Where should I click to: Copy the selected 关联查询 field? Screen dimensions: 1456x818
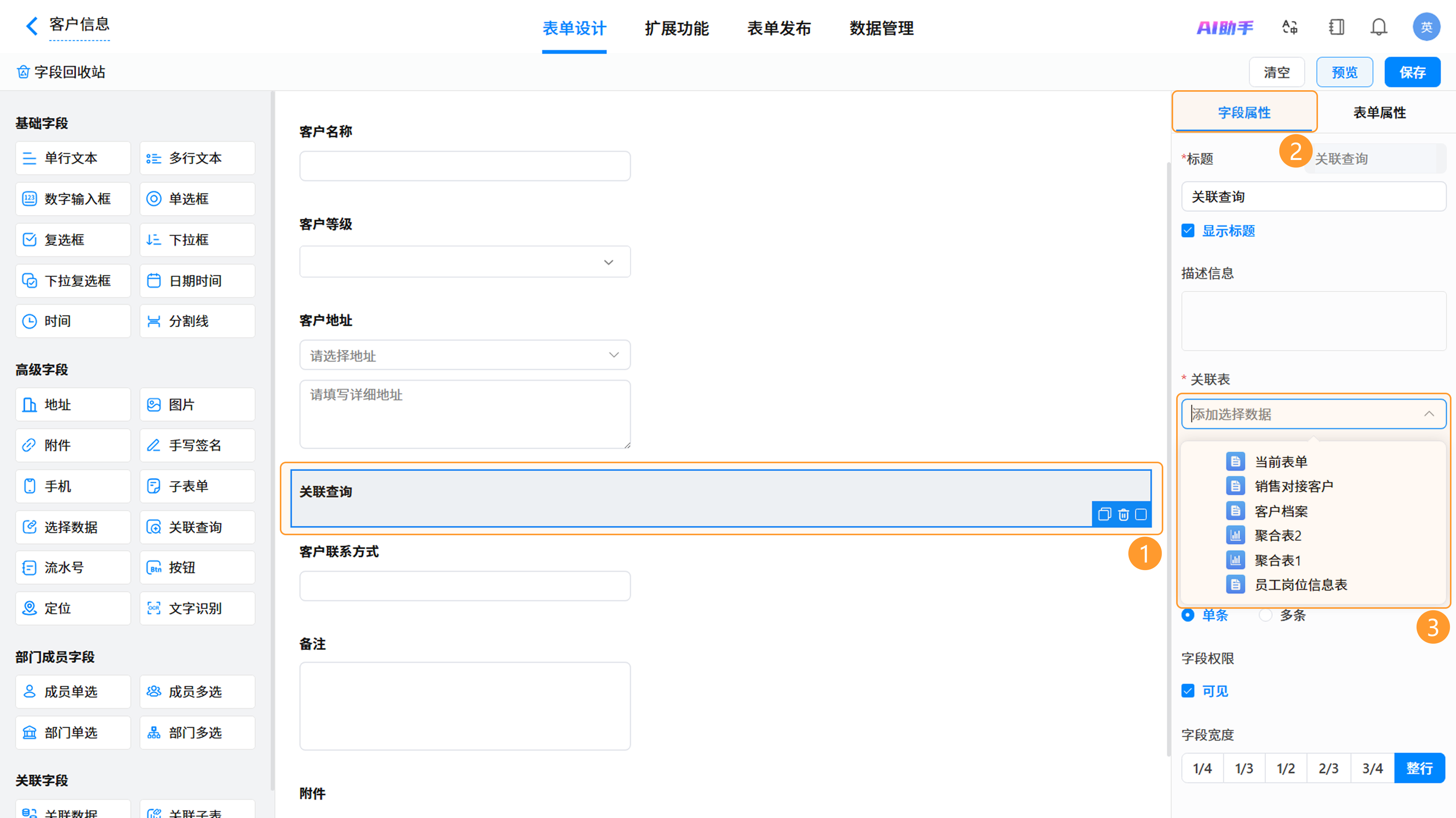(x=1105, y=514)
